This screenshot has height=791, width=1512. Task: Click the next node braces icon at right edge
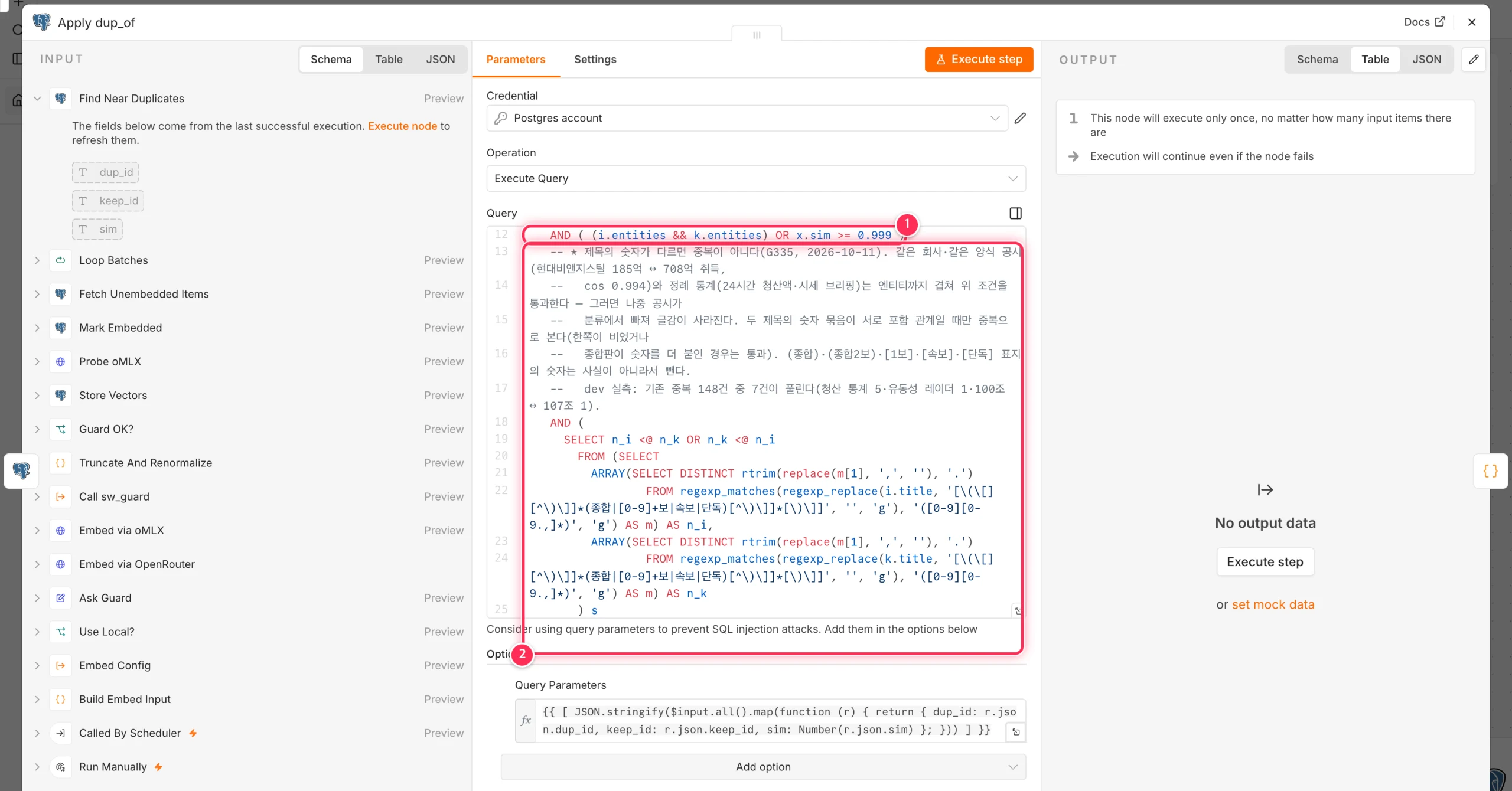pyautogui.click(x=1491, y=470)
